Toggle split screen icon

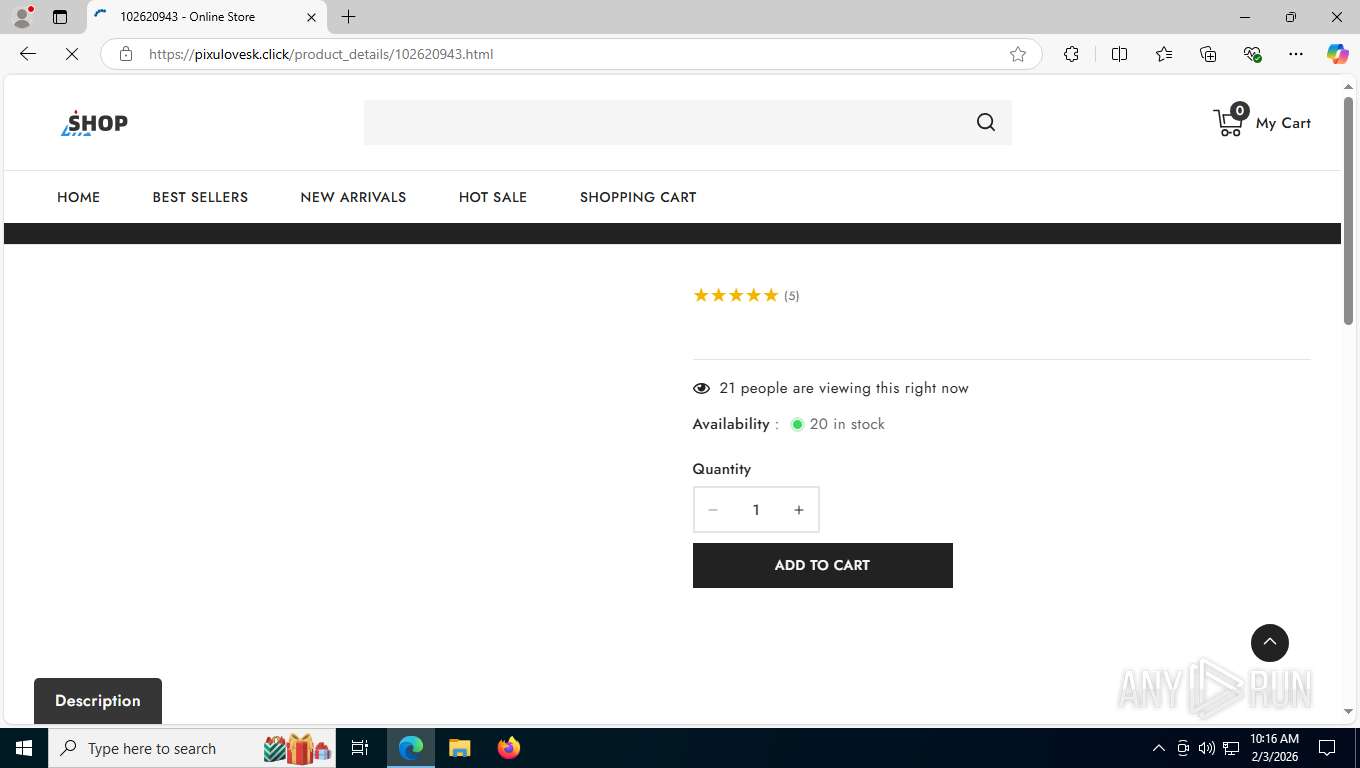[x=1119, y=54]
